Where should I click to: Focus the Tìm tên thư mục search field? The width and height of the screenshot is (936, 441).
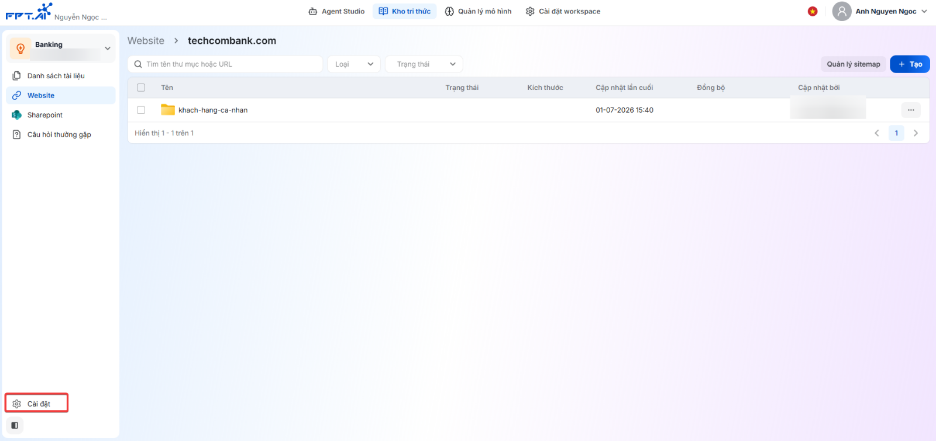(x=225, y=64)
